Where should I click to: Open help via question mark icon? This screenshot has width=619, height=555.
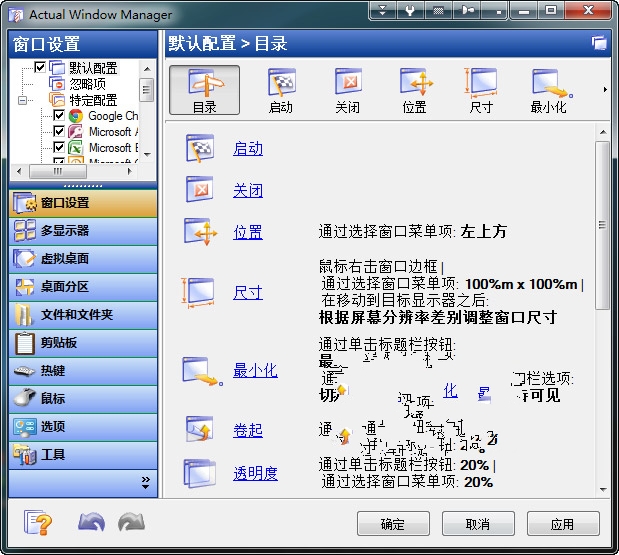38,523
